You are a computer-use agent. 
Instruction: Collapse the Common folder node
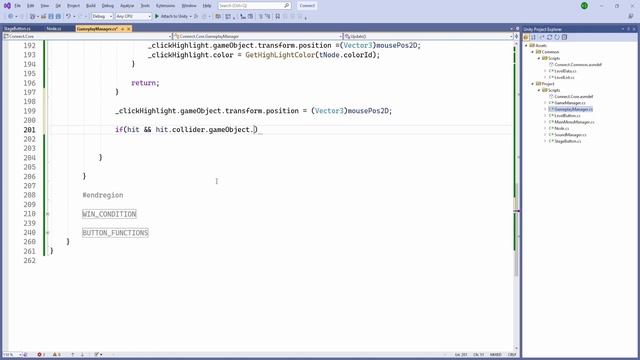[533, 52]
